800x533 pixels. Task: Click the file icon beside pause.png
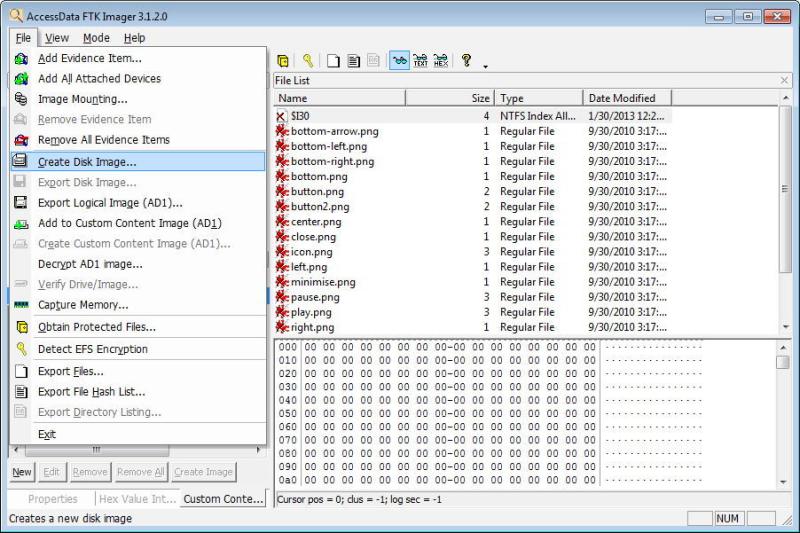coord(282,297)
